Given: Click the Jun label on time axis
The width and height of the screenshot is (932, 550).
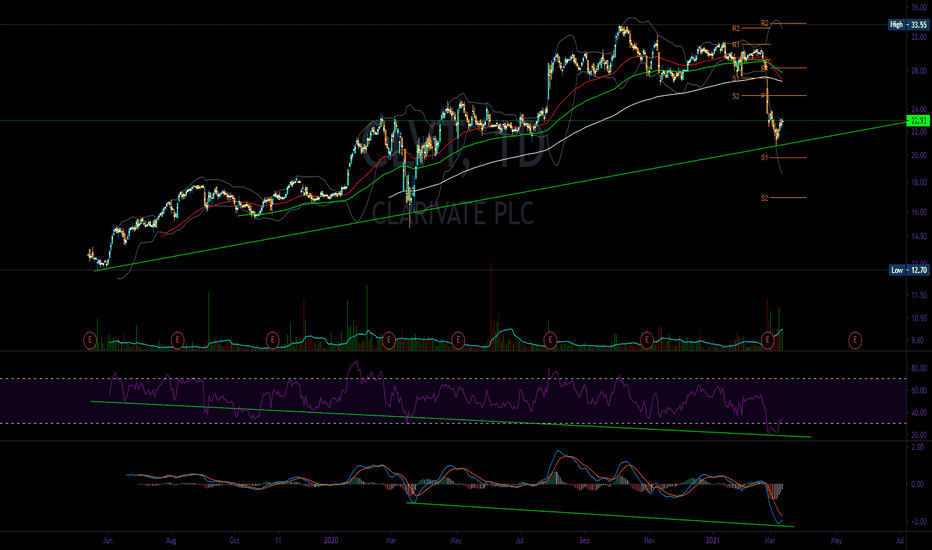Looking at the screenshot, I should coord(108,540).
